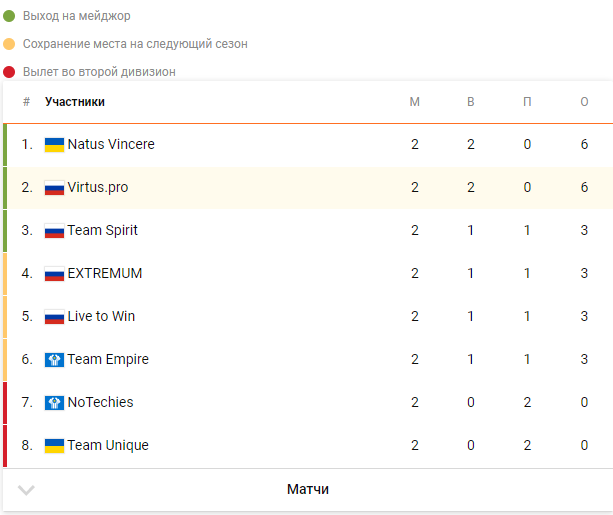Viewport: 613px width, 515px height.
Task: Click the flag icon next to Live to Win
Action: point(54,317)
